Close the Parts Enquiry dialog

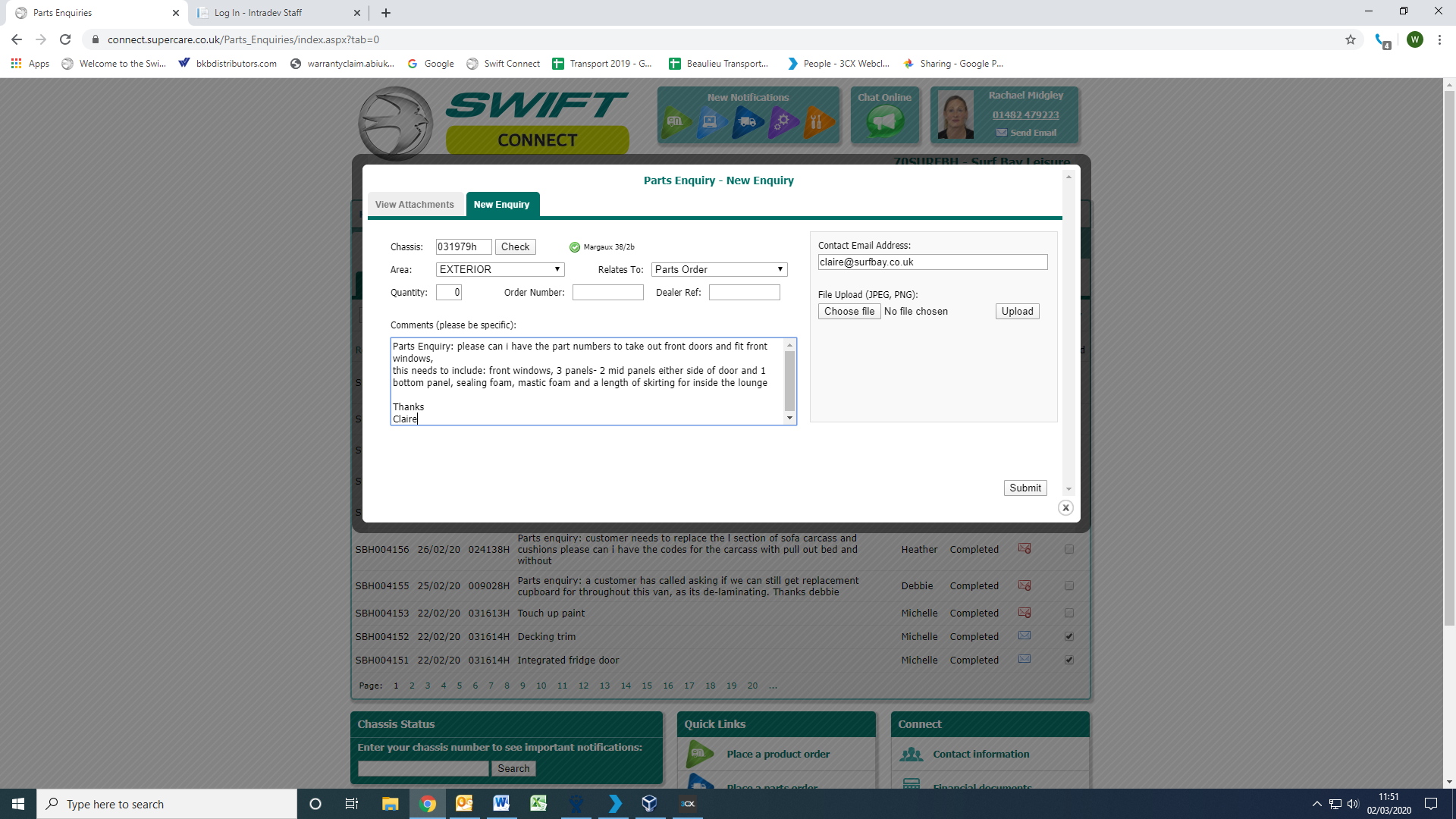click(x=1065, y=508)
